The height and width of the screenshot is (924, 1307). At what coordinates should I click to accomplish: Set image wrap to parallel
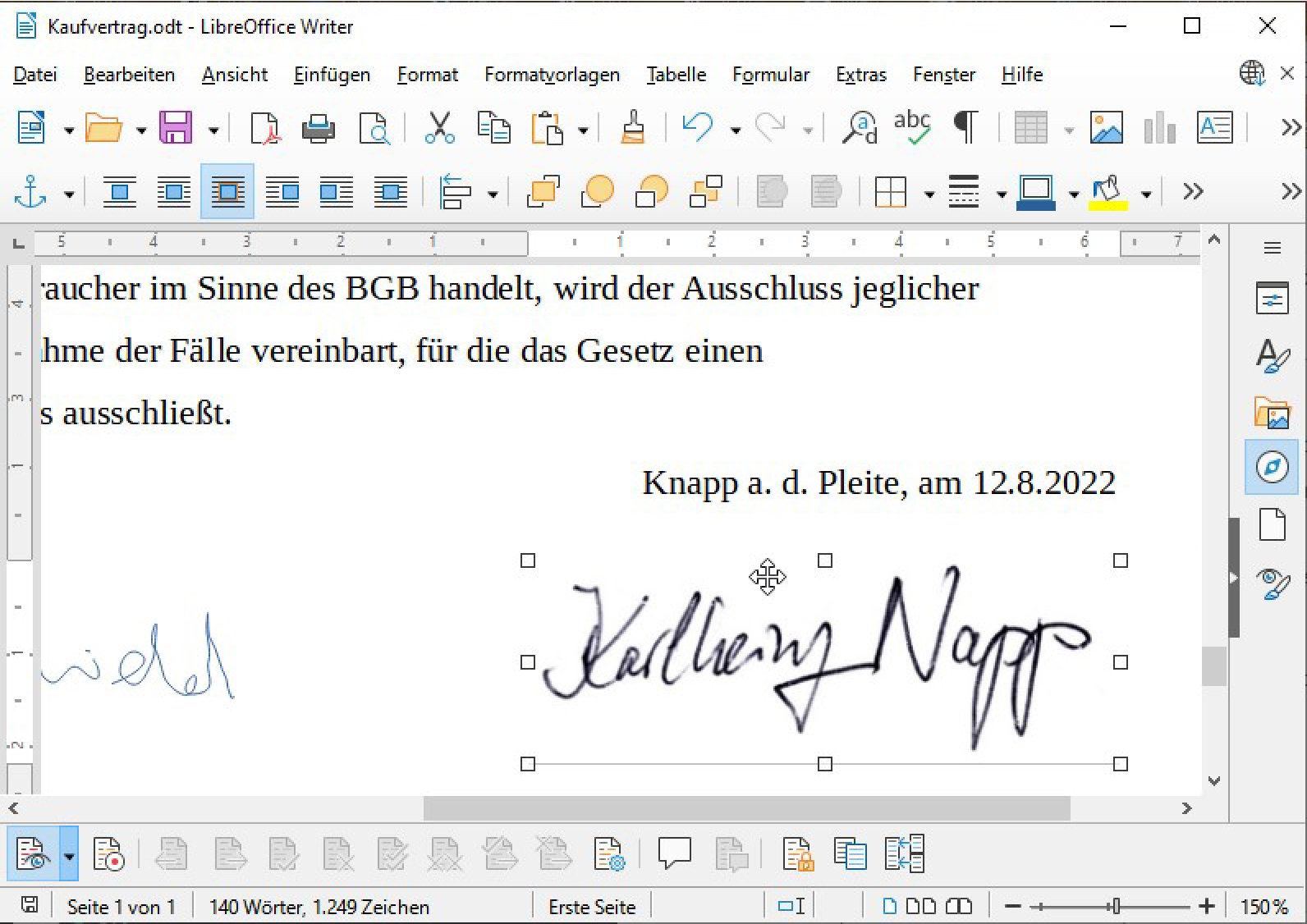point(174,192)
